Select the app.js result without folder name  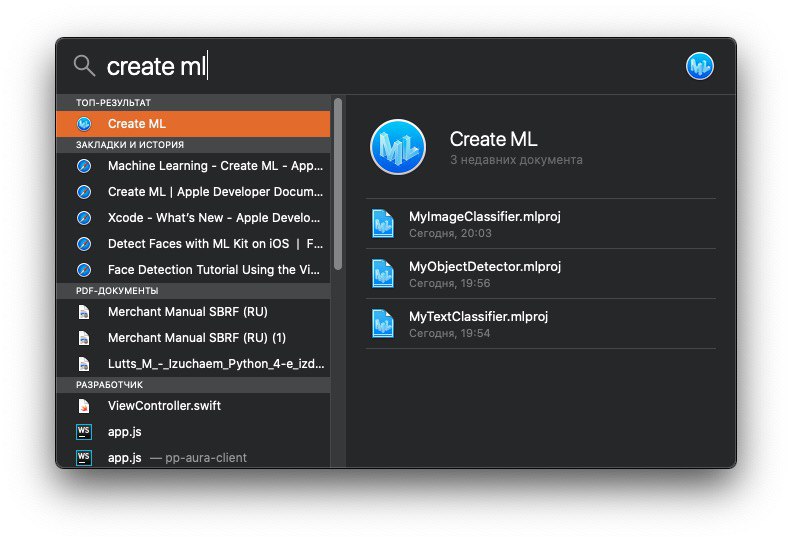click(x=193, y=432)
